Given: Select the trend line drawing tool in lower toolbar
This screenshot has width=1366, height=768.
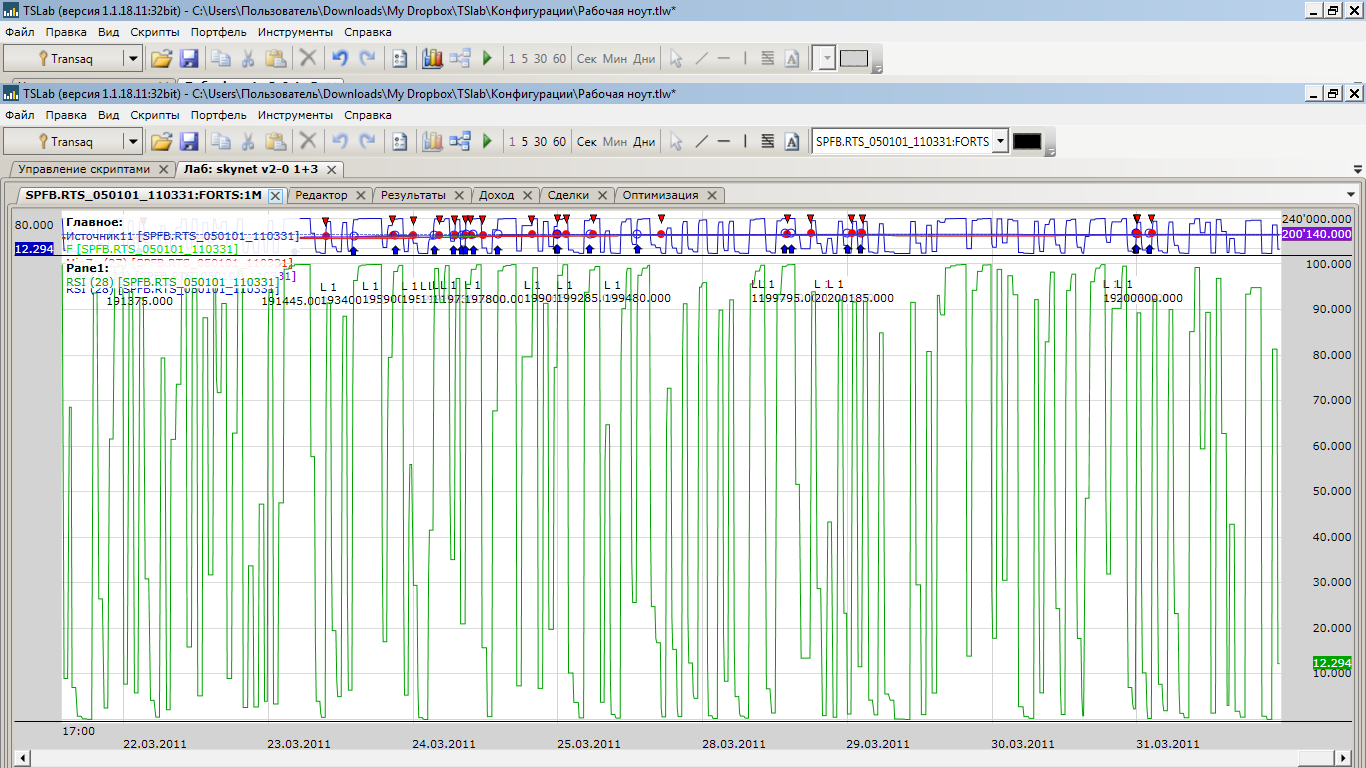Looking at the screenshot, I should click(x=701, y=142).
